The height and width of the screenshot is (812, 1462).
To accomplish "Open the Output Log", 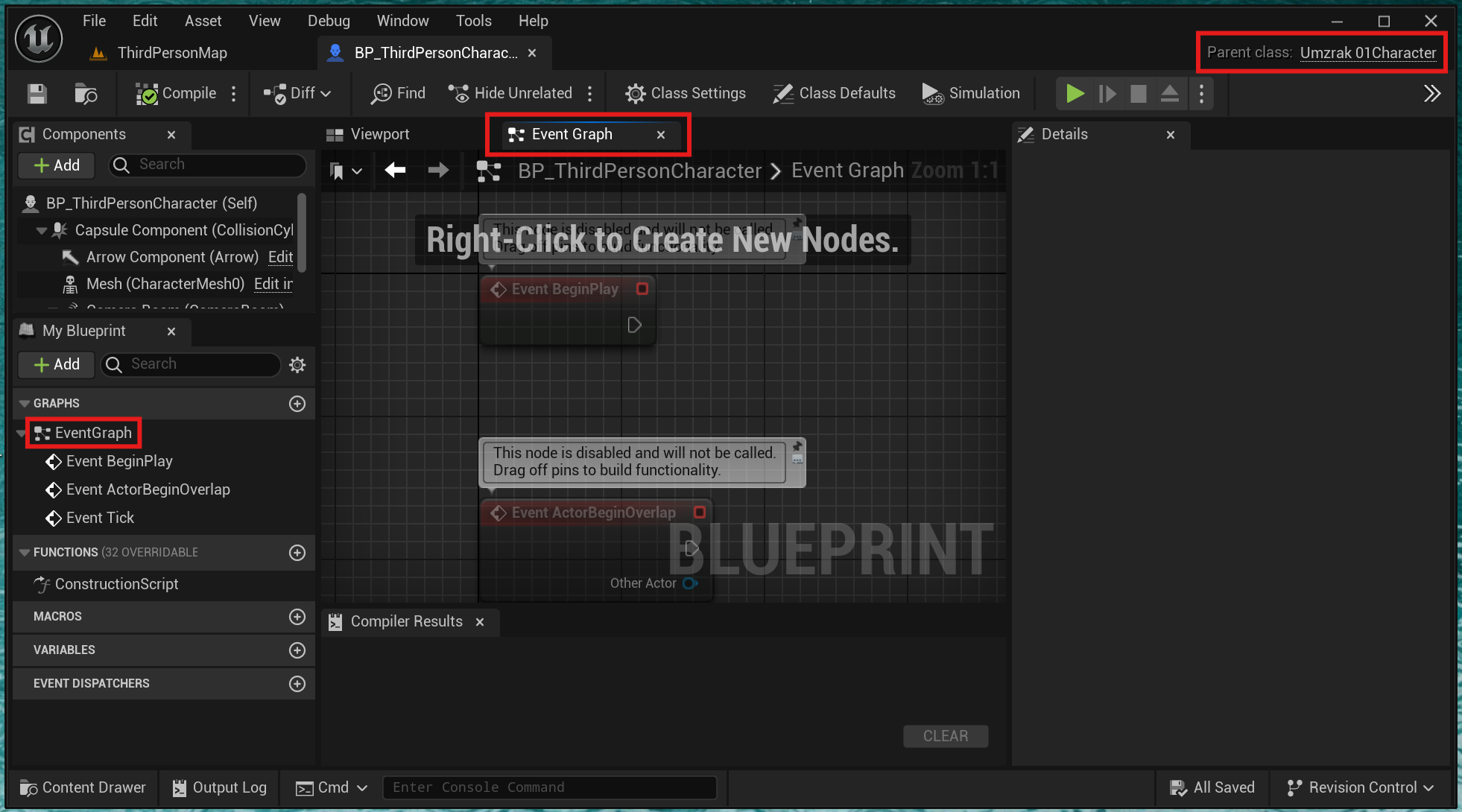I will (219, 787).
